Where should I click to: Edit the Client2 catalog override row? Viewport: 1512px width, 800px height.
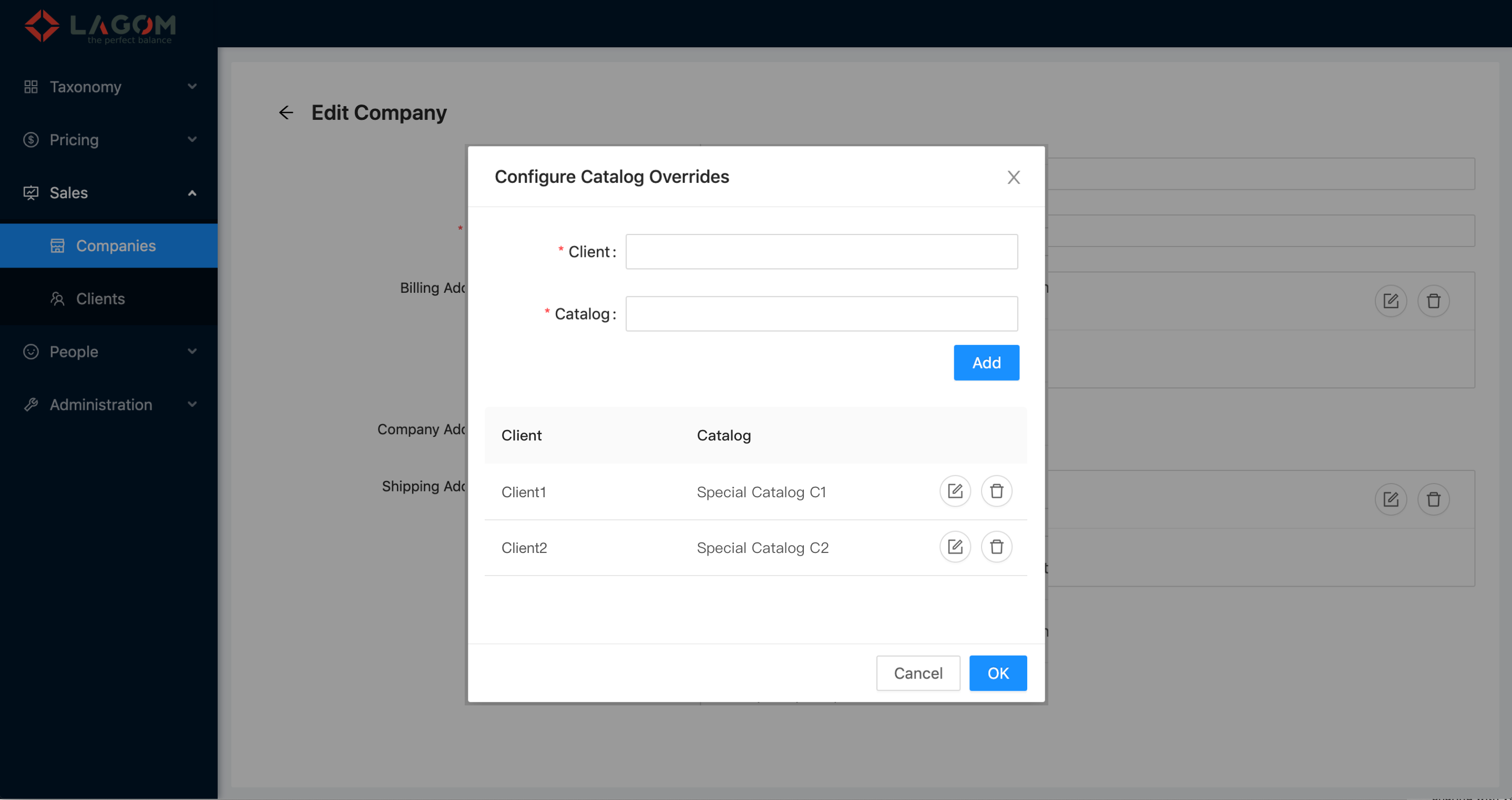point(955,547)
